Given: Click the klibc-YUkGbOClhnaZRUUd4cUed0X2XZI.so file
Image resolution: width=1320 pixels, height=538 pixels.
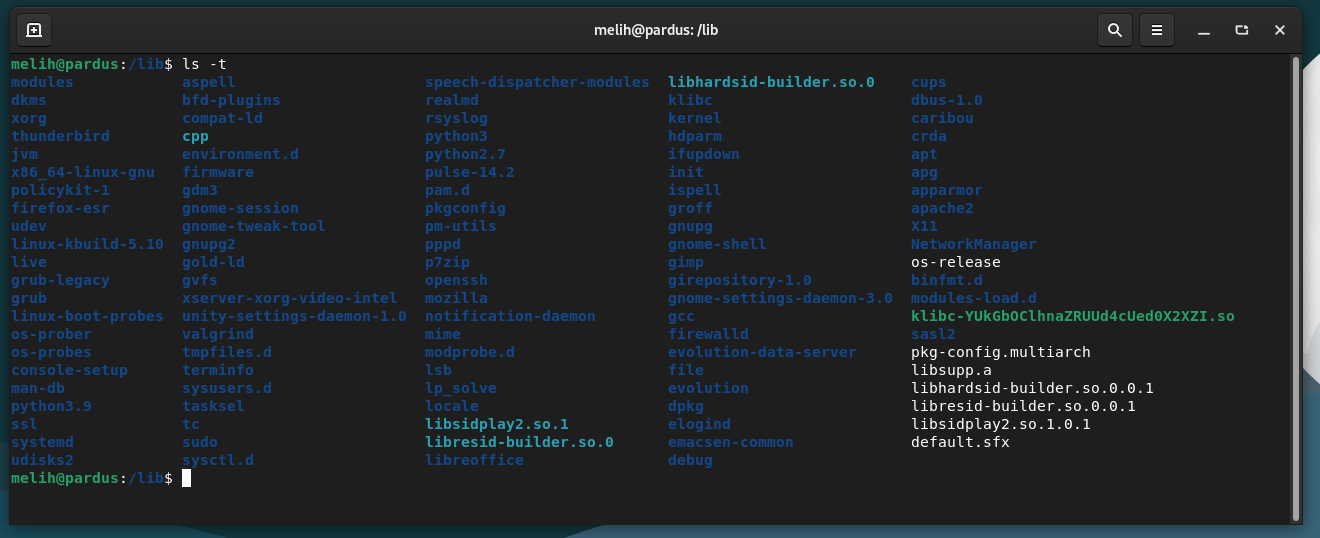Looking at the screenshot, I should click(1073, 316).
